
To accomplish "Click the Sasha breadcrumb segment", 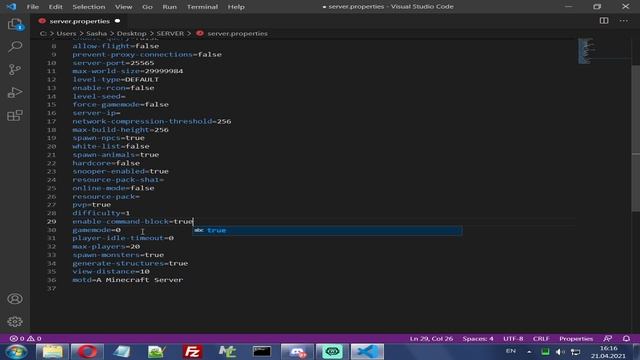I will point(96,33).
